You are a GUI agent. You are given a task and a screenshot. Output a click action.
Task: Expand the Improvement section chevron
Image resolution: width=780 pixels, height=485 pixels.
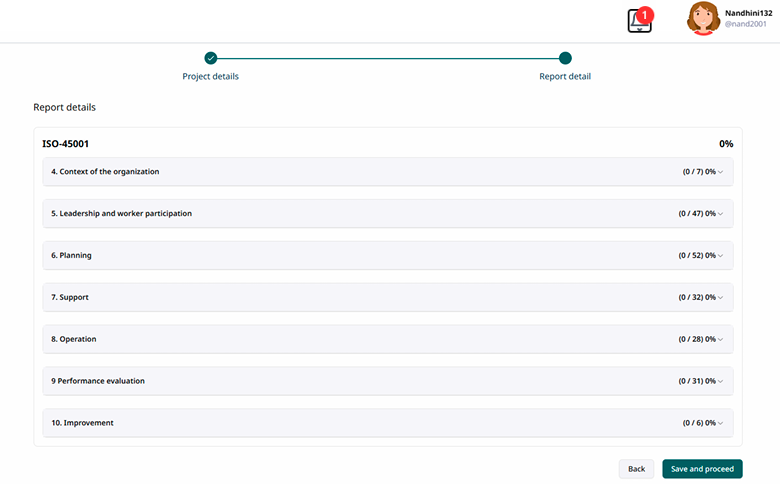720,424
